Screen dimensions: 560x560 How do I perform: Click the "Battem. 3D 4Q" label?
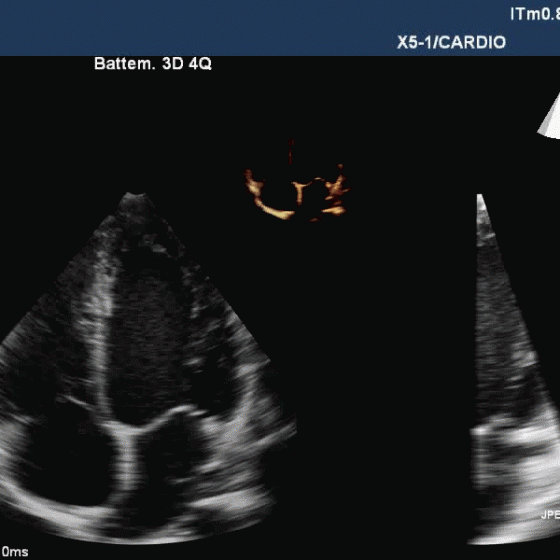(153, 64)
